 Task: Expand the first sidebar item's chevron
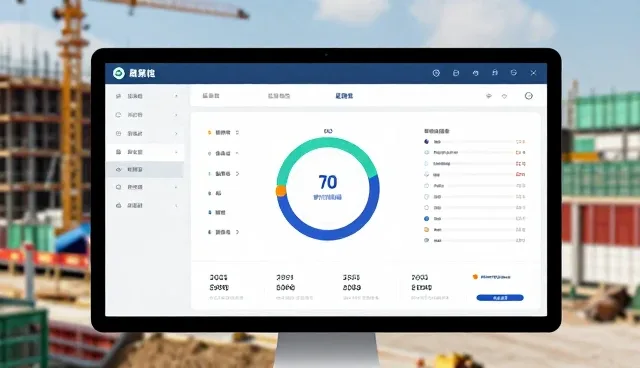point(176,96)
